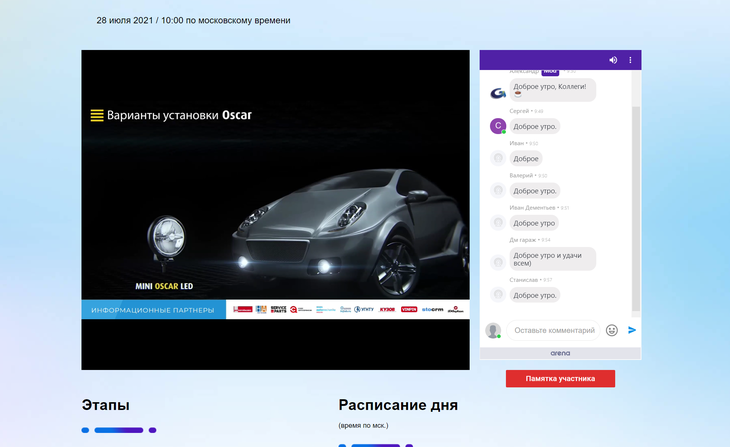Click the moderator's logo avatar in the chat

pyautogui.click(x=498, y=93)
